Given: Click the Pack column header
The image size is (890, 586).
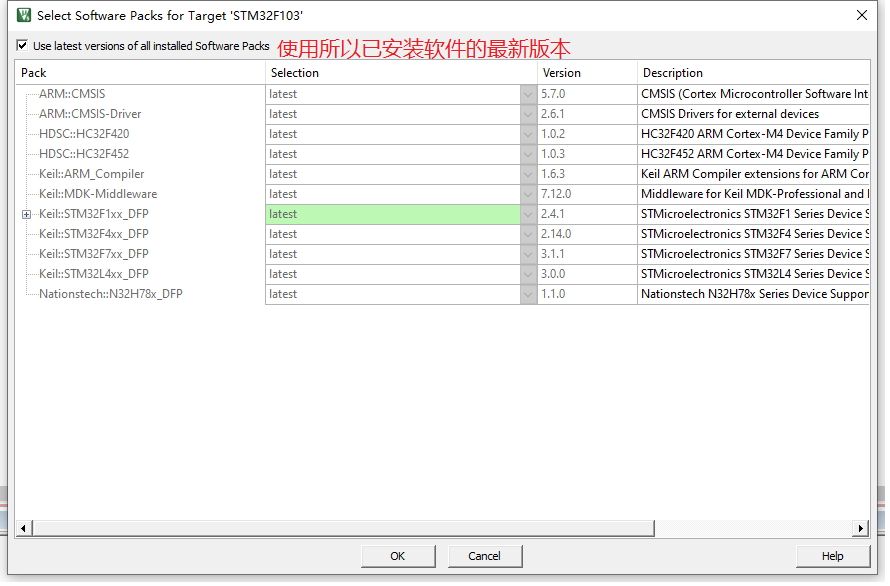Looking at the screenshot, I should (141, 73).
